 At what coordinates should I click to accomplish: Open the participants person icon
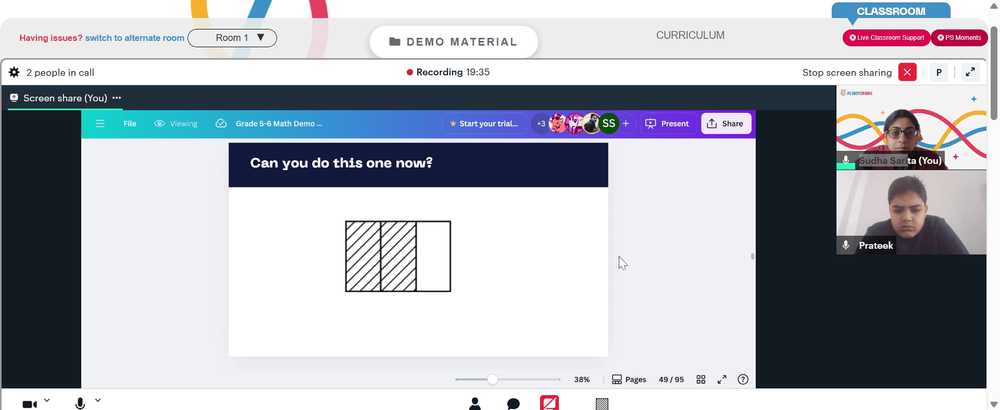pyautogui.click(x=475, y=404)
